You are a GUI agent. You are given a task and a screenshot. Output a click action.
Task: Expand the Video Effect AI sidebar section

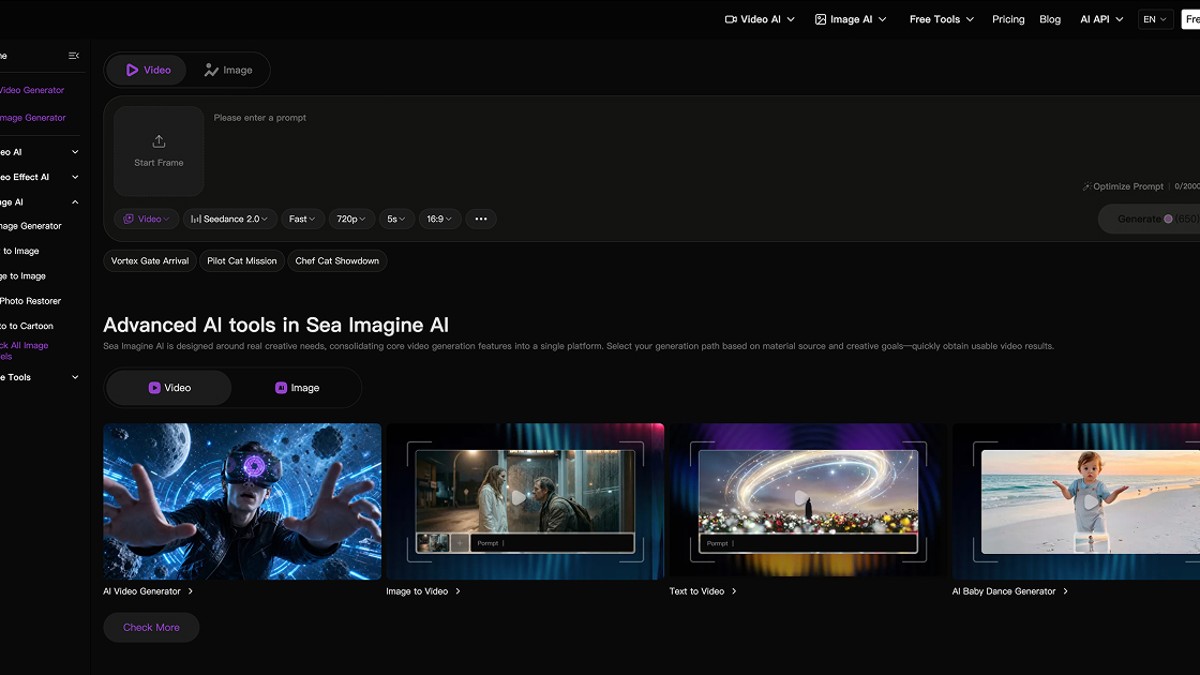tap(40, 177)
